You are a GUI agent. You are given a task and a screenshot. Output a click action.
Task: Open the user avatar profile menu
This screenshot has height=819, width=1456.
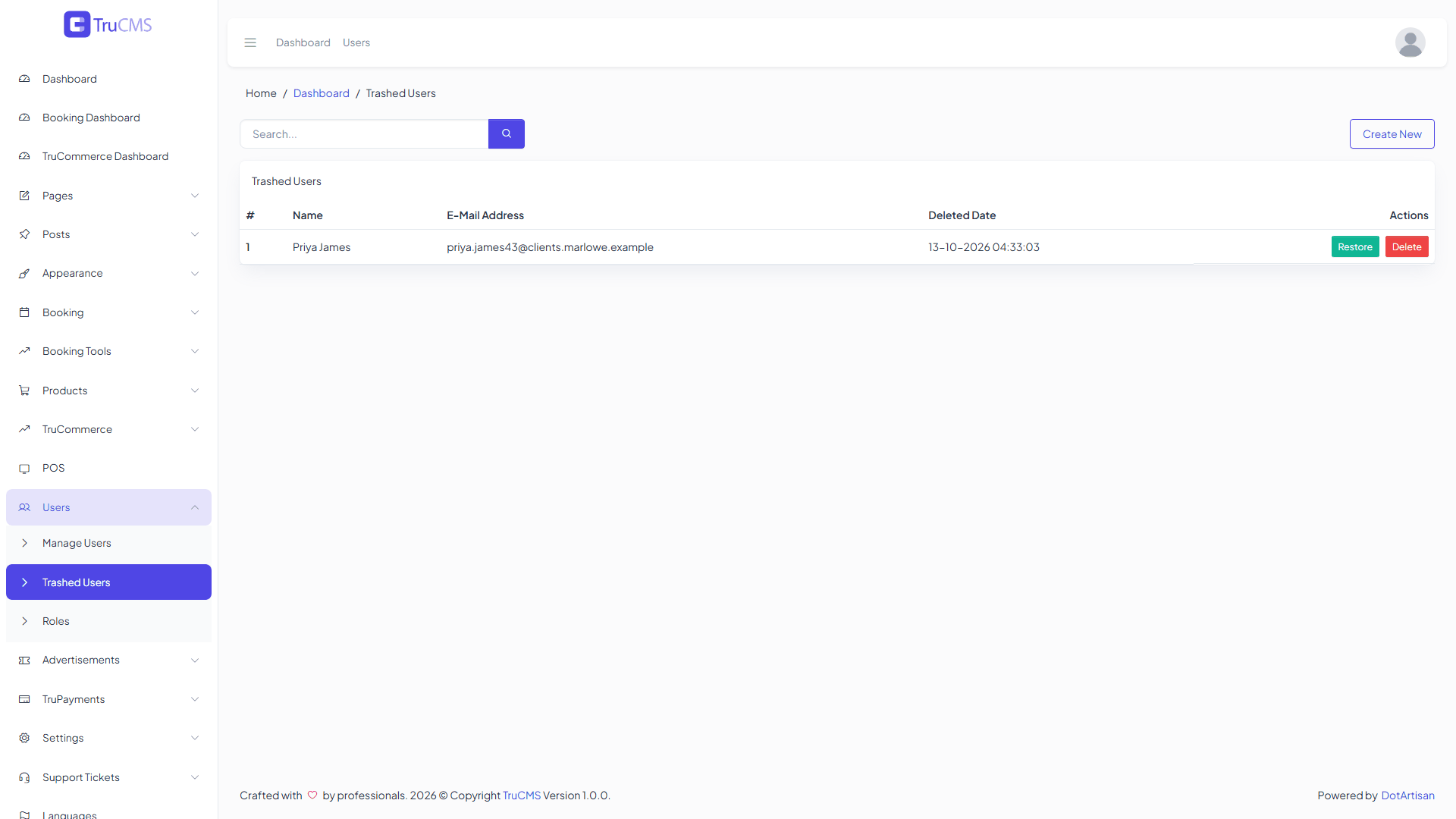(1410, 42)
